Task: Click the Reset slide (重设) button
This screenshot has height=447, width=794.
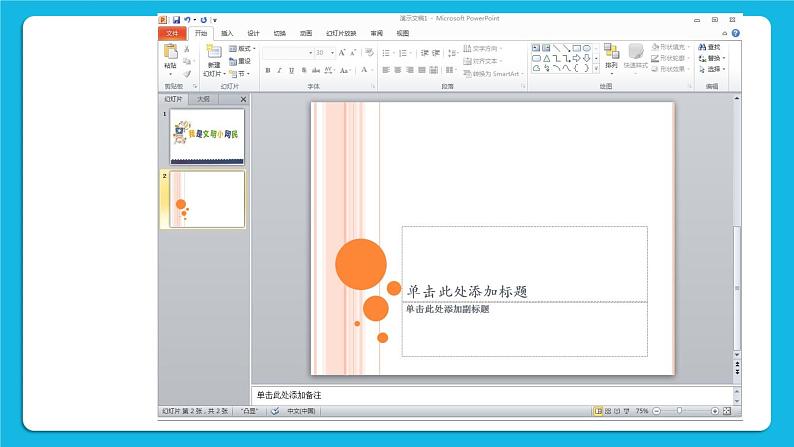Action: click(x=240, y=61)
